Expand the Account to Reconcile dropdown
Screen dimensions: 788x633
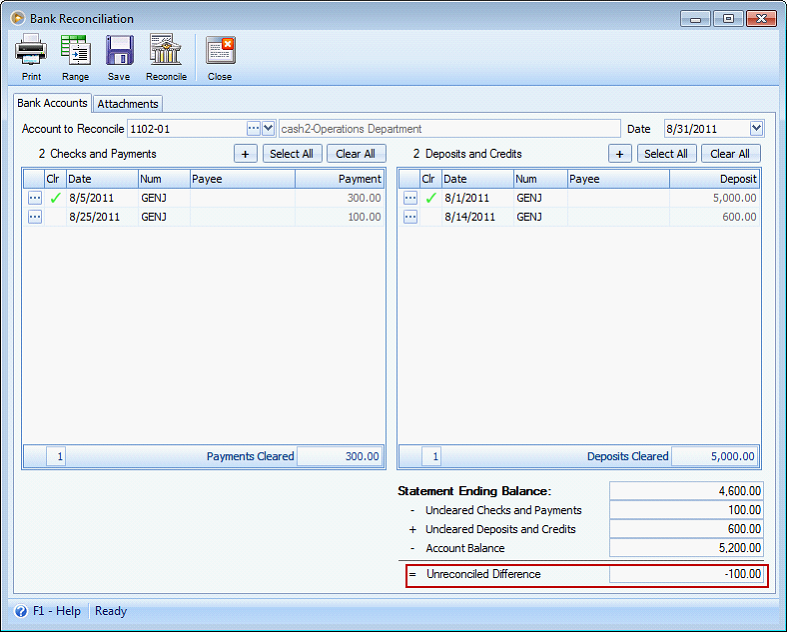[x=268, y=129]
